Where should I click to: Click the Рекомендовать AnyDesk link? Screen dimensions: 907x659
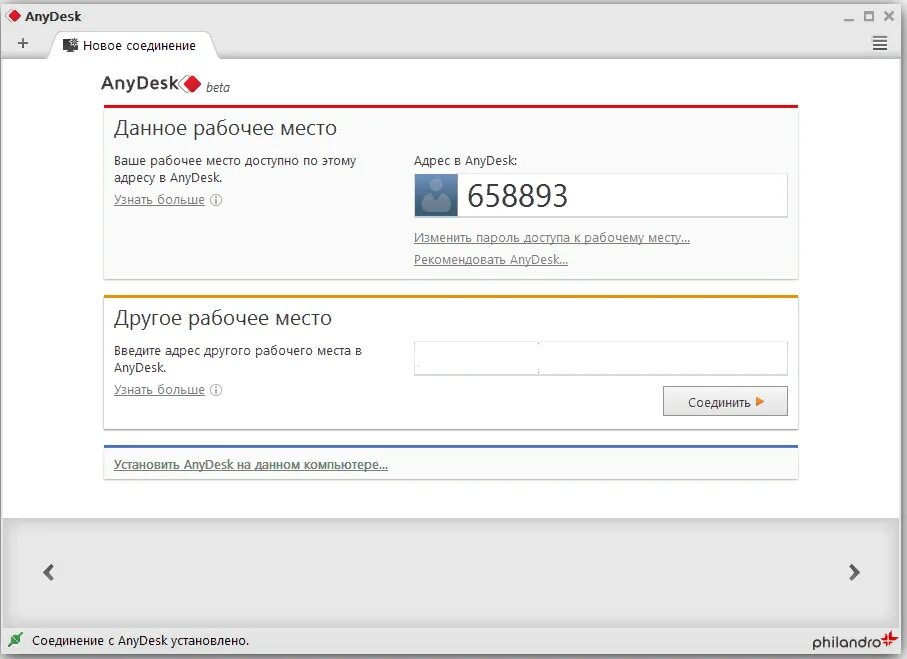(491, 259)
